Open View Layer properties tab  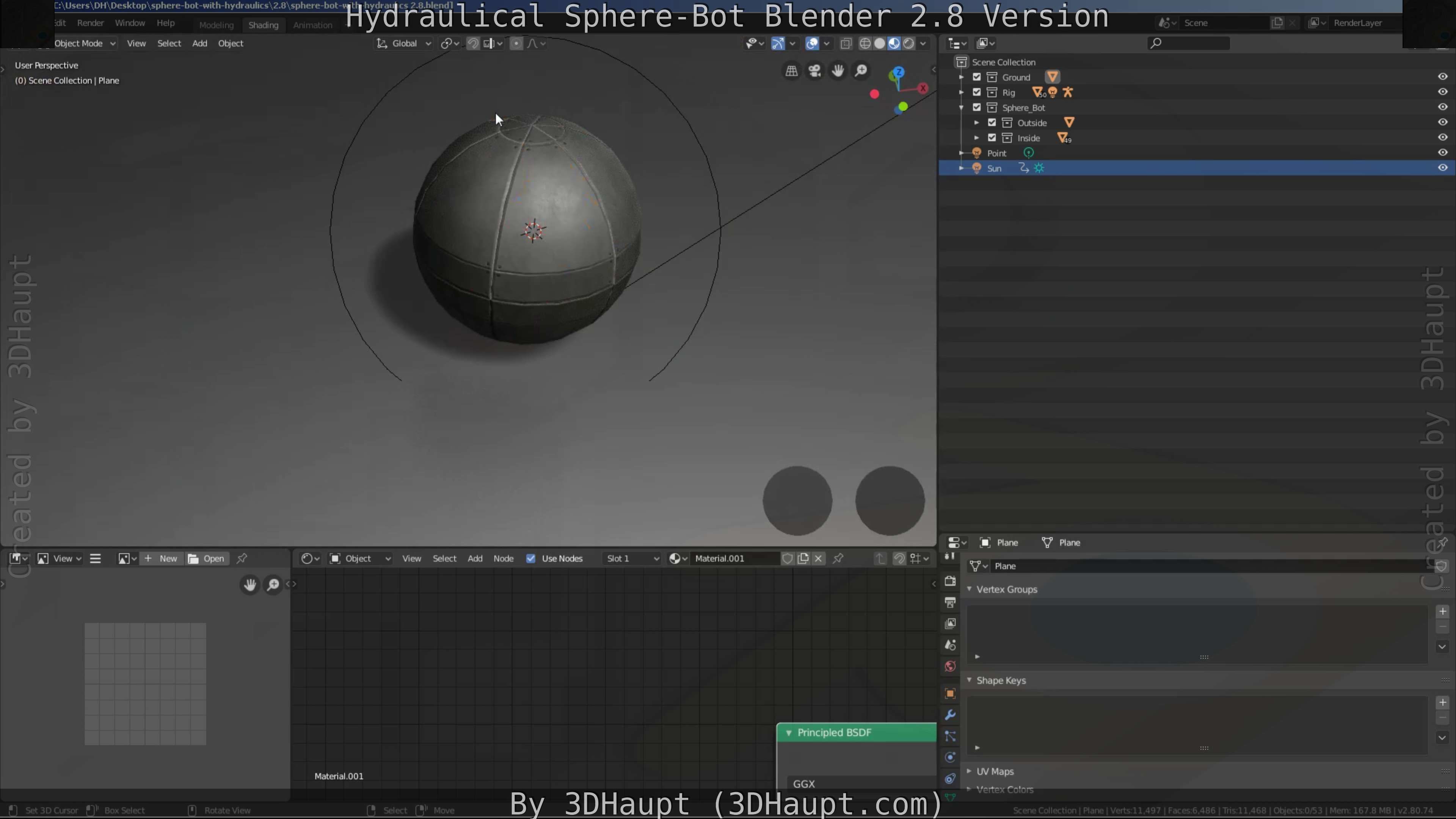(x=950, y=623)
